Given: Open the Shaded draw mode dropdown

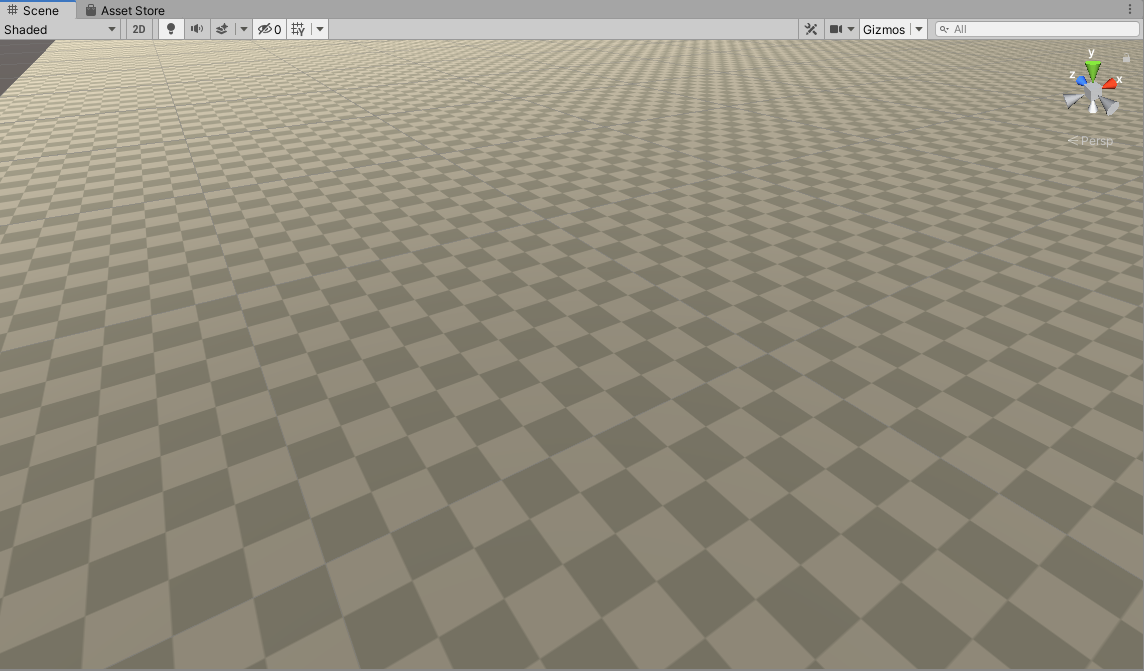Looking at the screenshot, I should pos(61,29).
